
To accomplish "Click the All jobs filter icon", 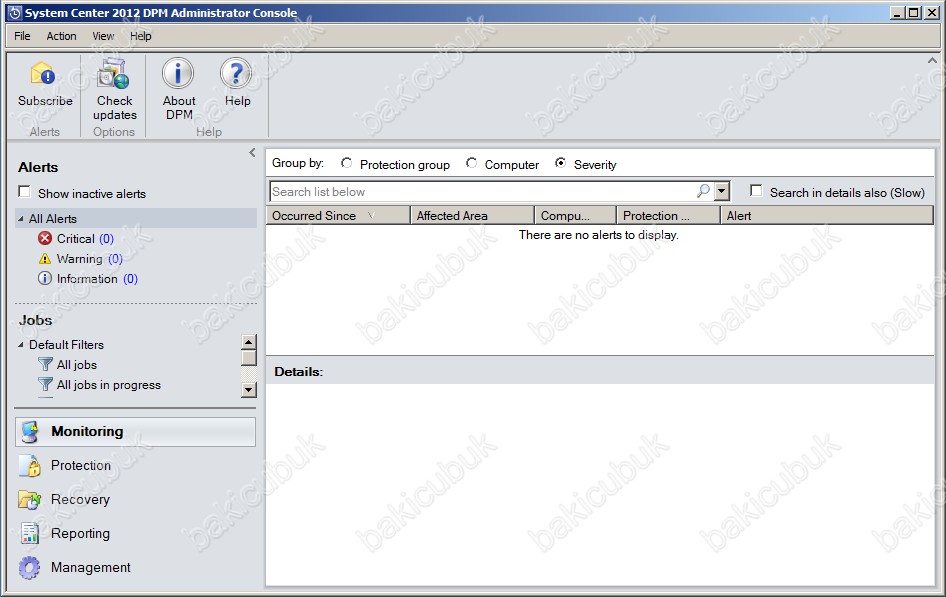I will tap(45, 364).
